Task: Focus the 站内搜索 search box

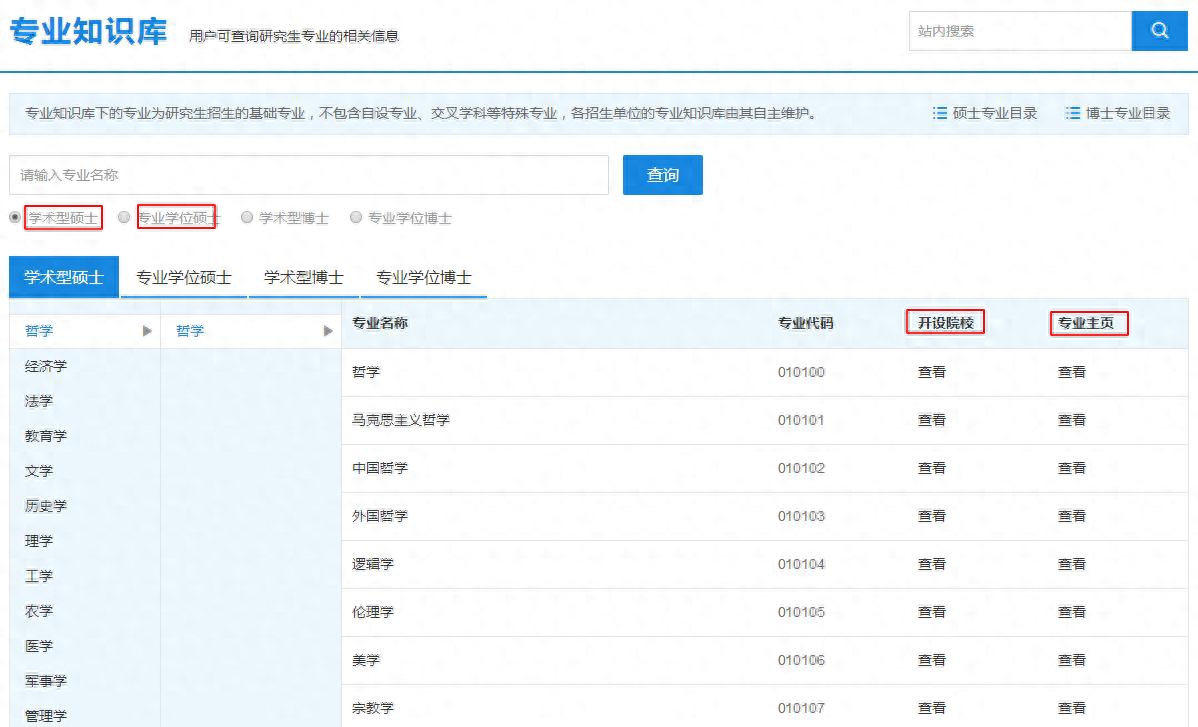Action: click(x=1020, y=31)
